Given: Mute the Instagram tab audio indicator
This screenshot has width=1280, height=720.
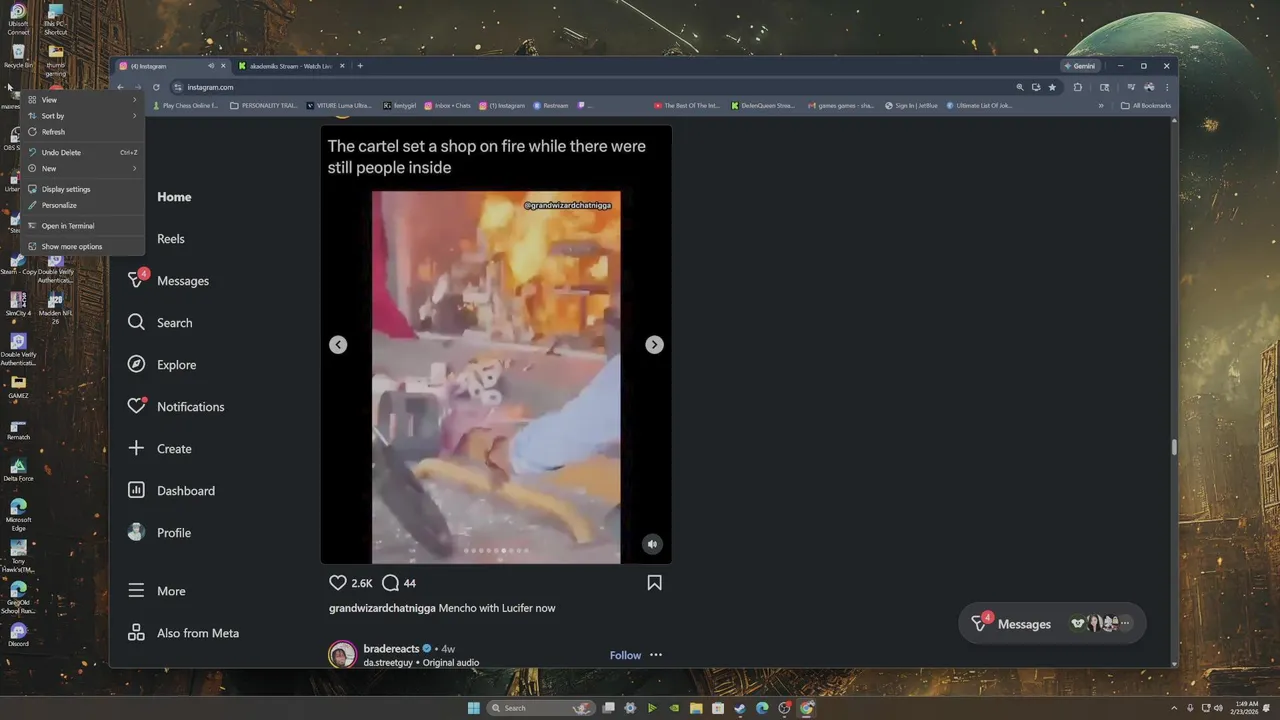Looking at the screenshot, I should (x=210, y=66).
